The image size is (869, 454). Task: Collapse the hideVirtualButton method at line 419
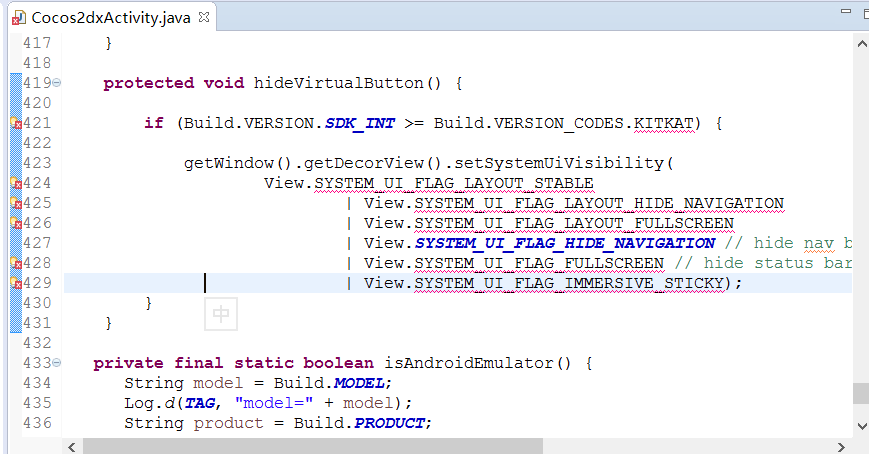point(57,83)
